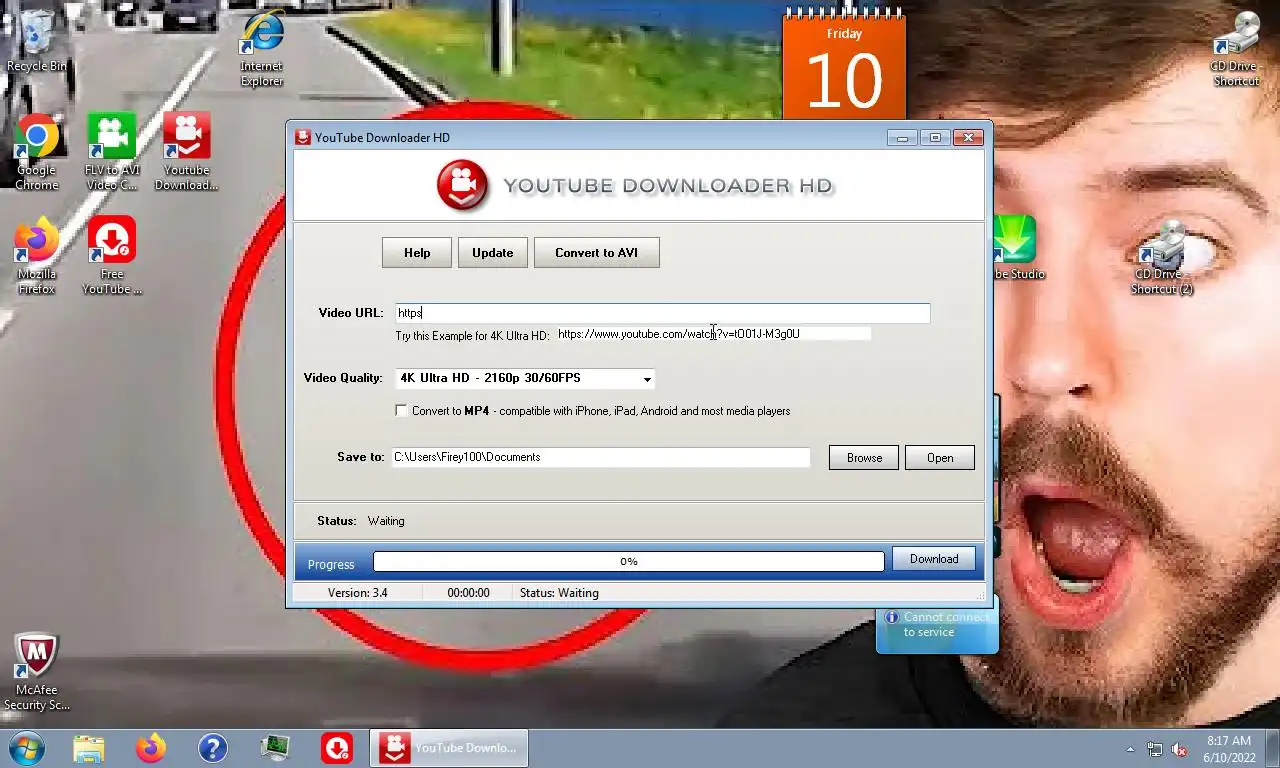Screen dimensions: 1280x768
Task: Click Browse to choose save folder
Action: (x=864, y=458)
